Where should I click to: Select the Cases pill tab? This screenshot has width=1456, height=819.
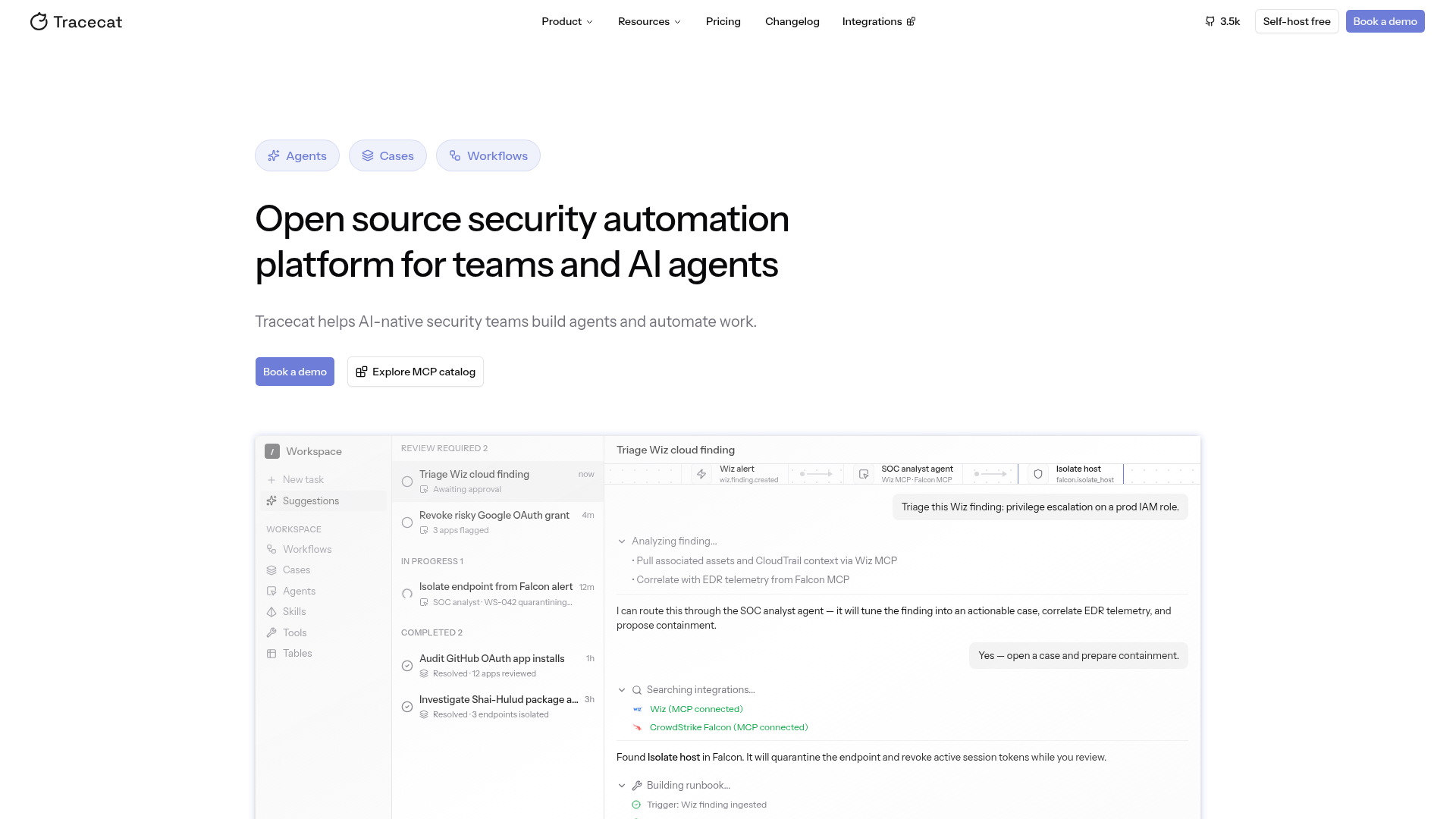tap(388, 155)
